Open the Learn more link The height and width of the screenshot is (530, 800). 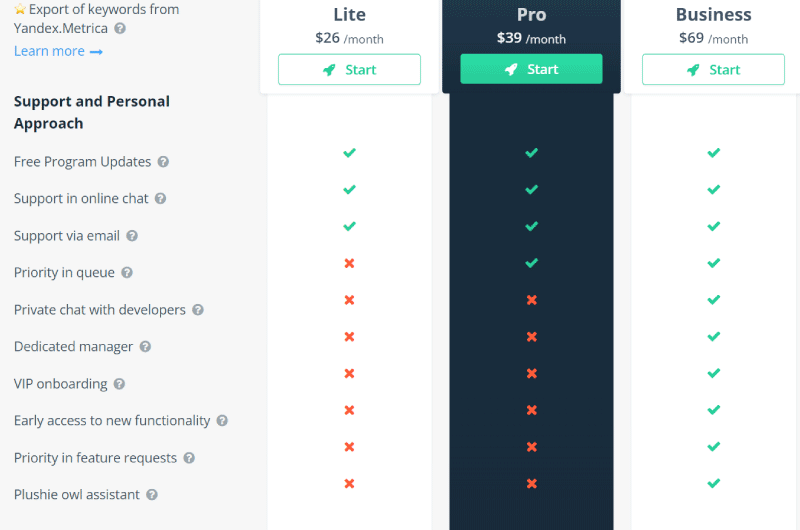[x=58, y=51]
